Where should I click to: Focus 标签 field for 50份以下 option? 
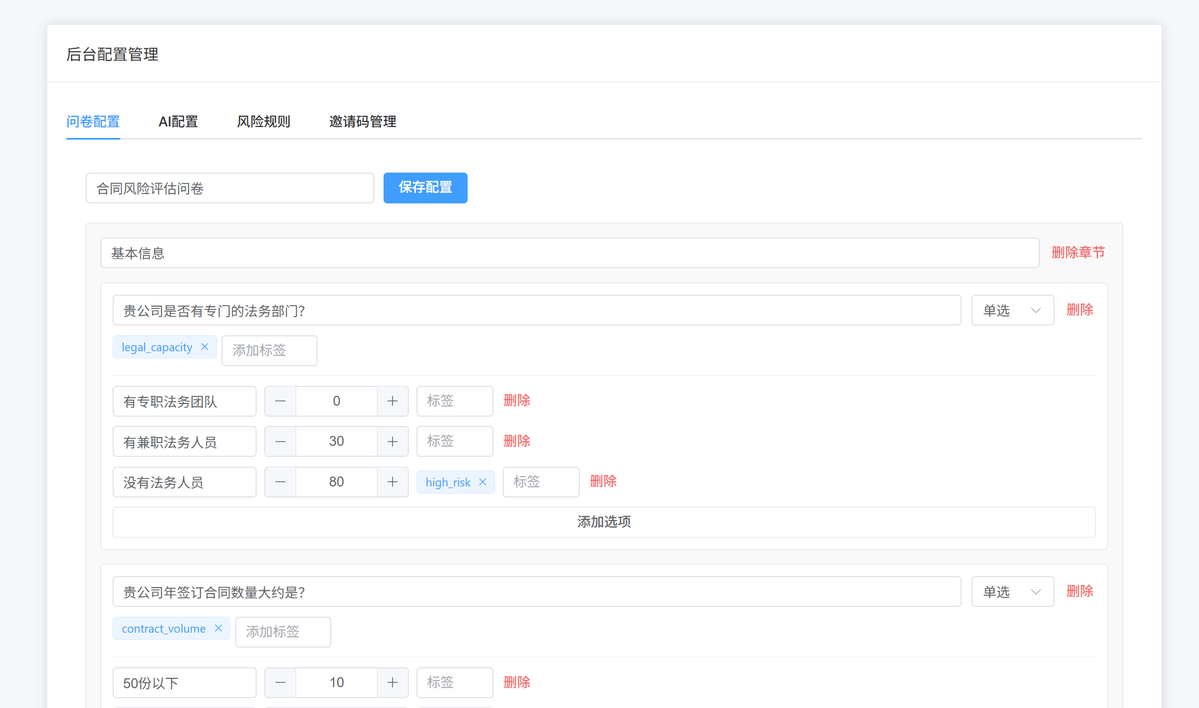tap(455, 683)
